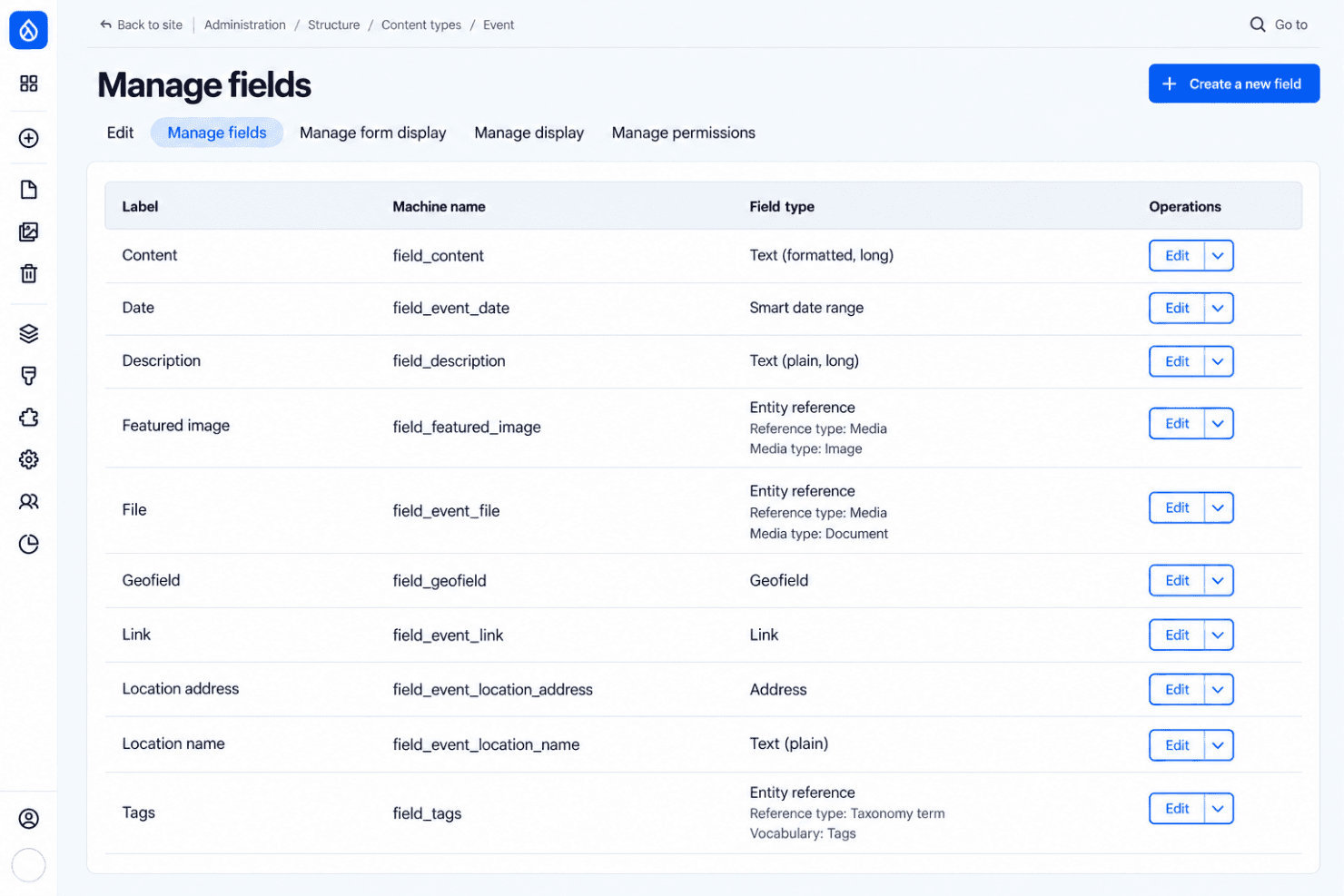Click Edit button for the Content field

pos(1177,256)
